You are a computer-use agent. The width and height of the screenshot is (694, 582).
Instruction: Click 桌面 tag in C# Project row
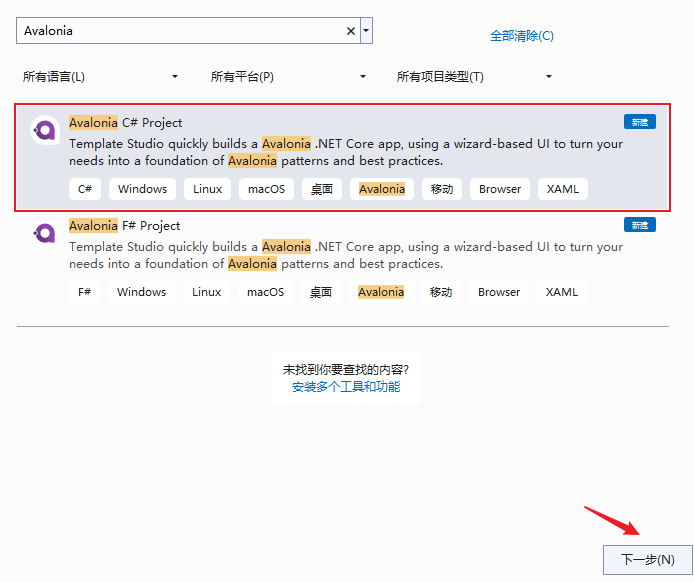(x=322, y=189)
